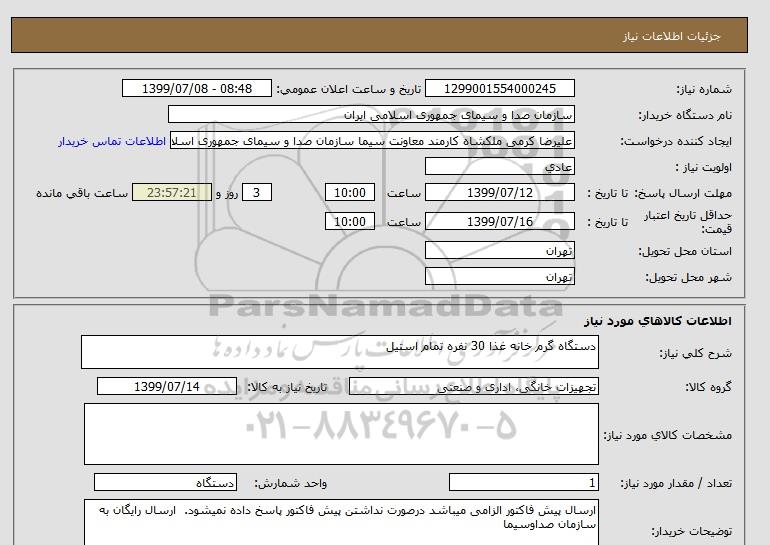Click the شماره نیاز label
Viewport: 770px width, 545px height.
coord(704,89)
